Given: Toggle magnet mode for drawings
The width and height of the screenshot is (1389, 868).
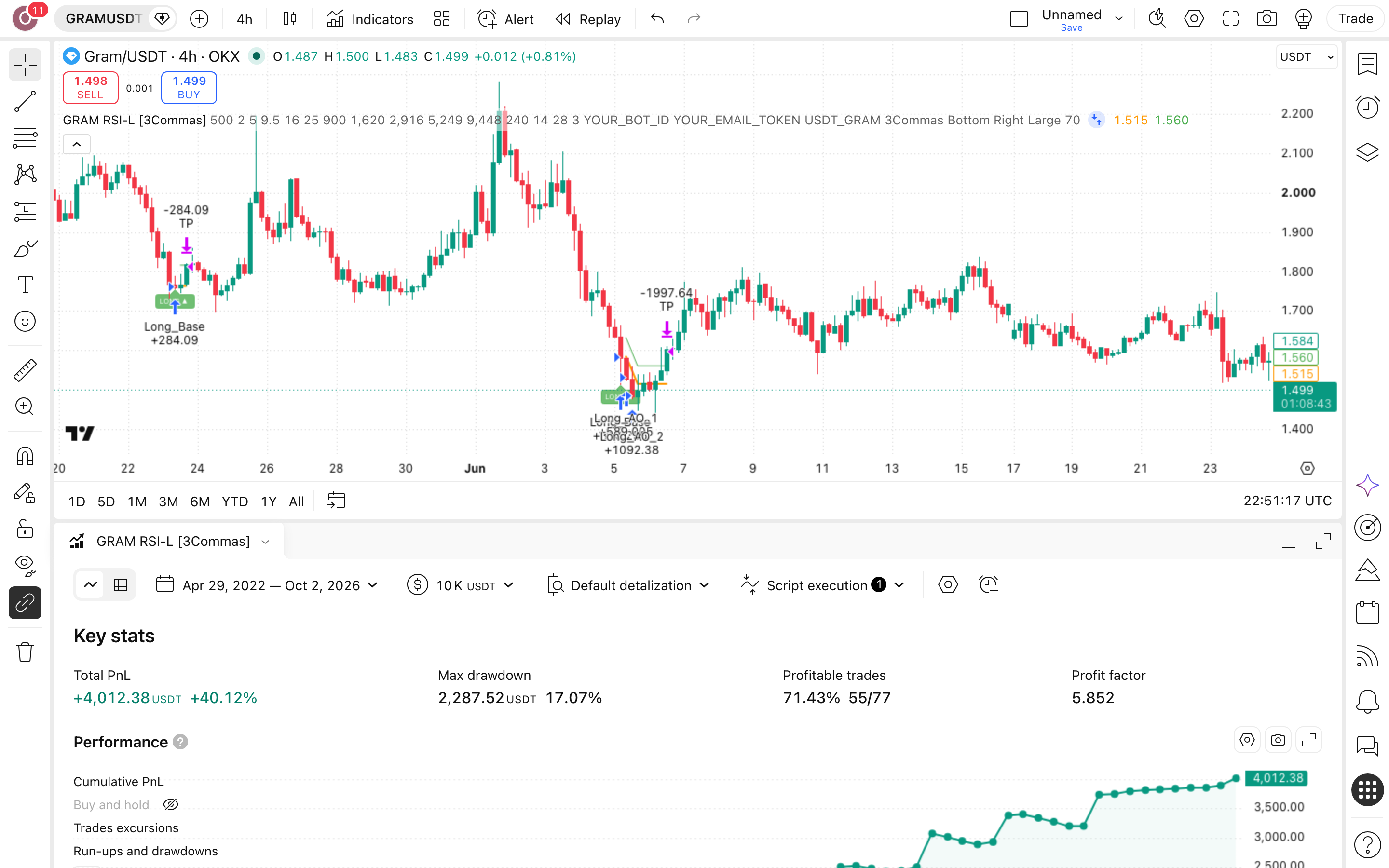Looking at the screenshot, I should tap(25, 456).
